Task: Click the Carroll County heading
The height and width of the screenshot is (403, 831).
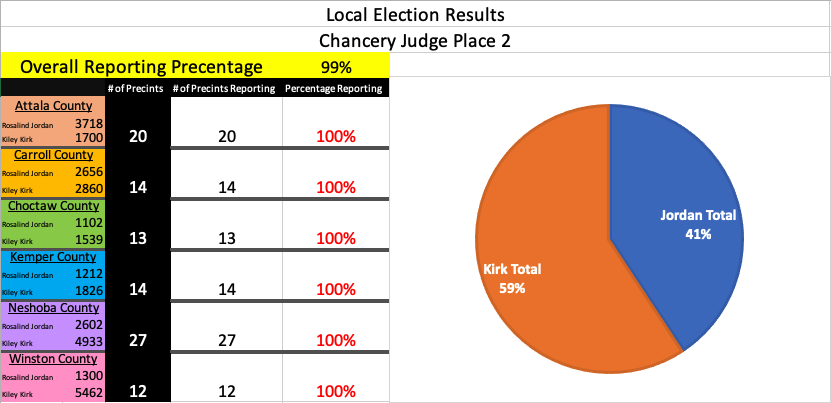Action: (x=54, y=155)
